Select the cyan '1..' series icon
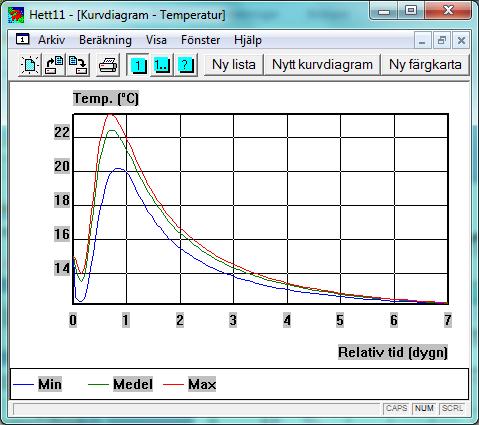This screenshot has height=425, width=479. 162,65
